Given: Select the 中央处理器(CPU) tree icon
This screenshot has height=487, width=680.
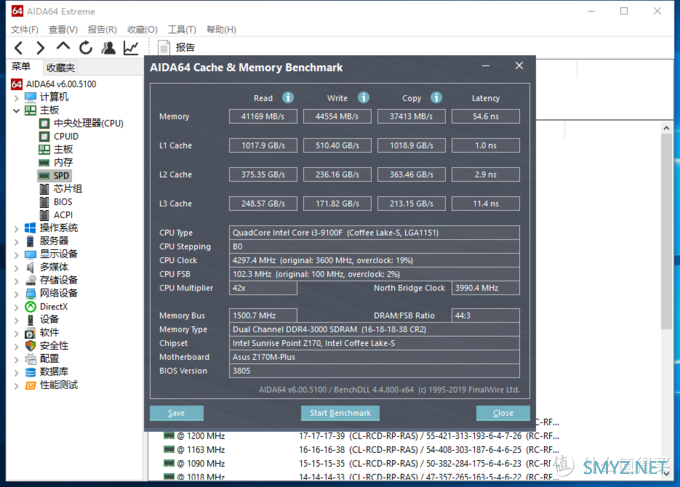Looking at the screenshot, I should tap(44, 123).
